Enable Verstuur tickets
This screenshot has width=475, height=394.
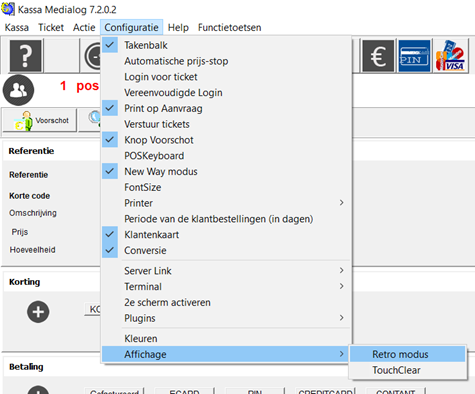point(226,124)
